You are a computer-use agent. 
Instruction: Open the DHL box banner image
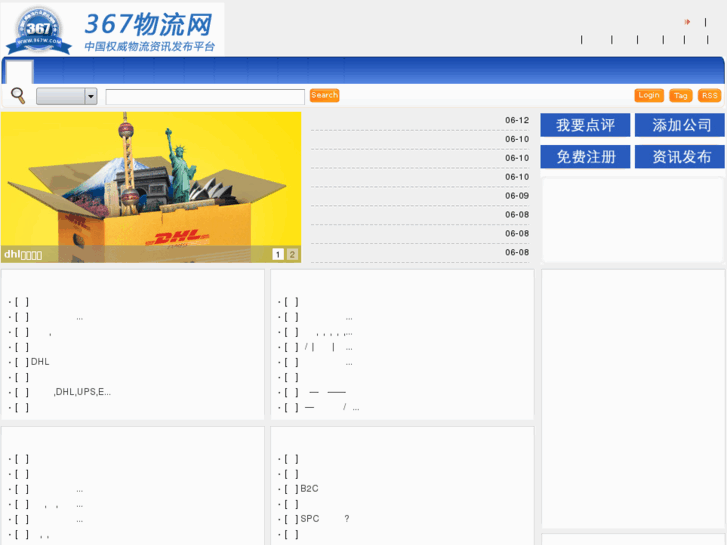(x=151, y=187)
